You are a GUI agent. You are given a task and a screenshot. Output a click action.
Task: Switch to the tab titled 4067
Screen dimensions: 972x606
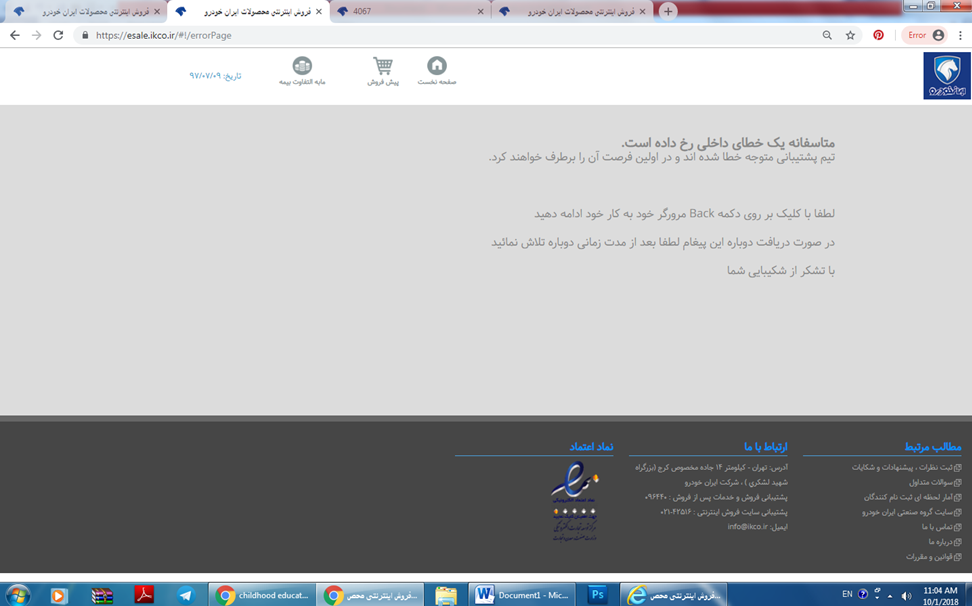tap(410, 11)
